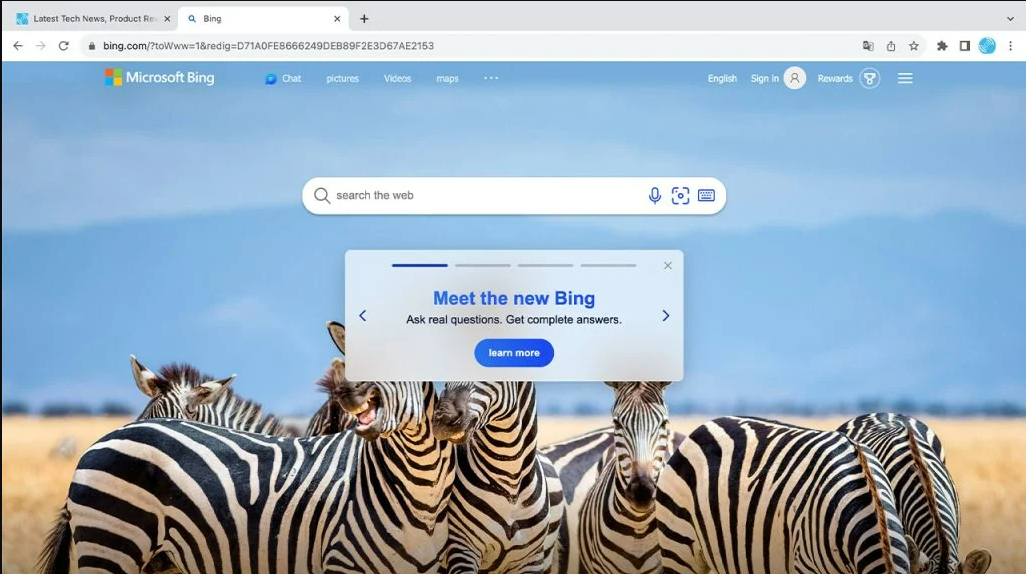Viewport: 1026px width, 574px height.
Task: Expand more options ellipsis in Bing nav
Action: 491,78
